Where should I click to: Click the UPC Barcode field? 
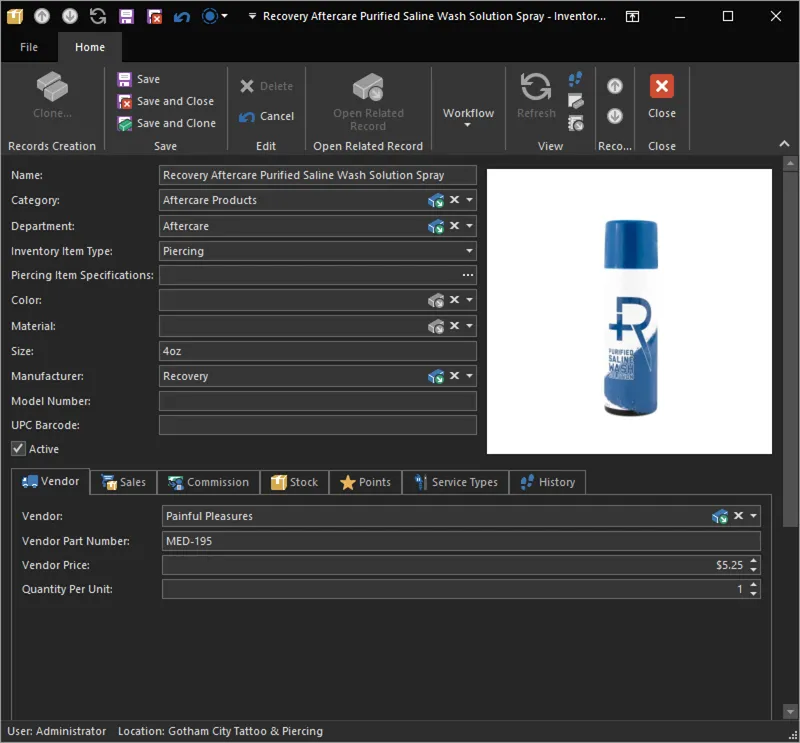317,425
